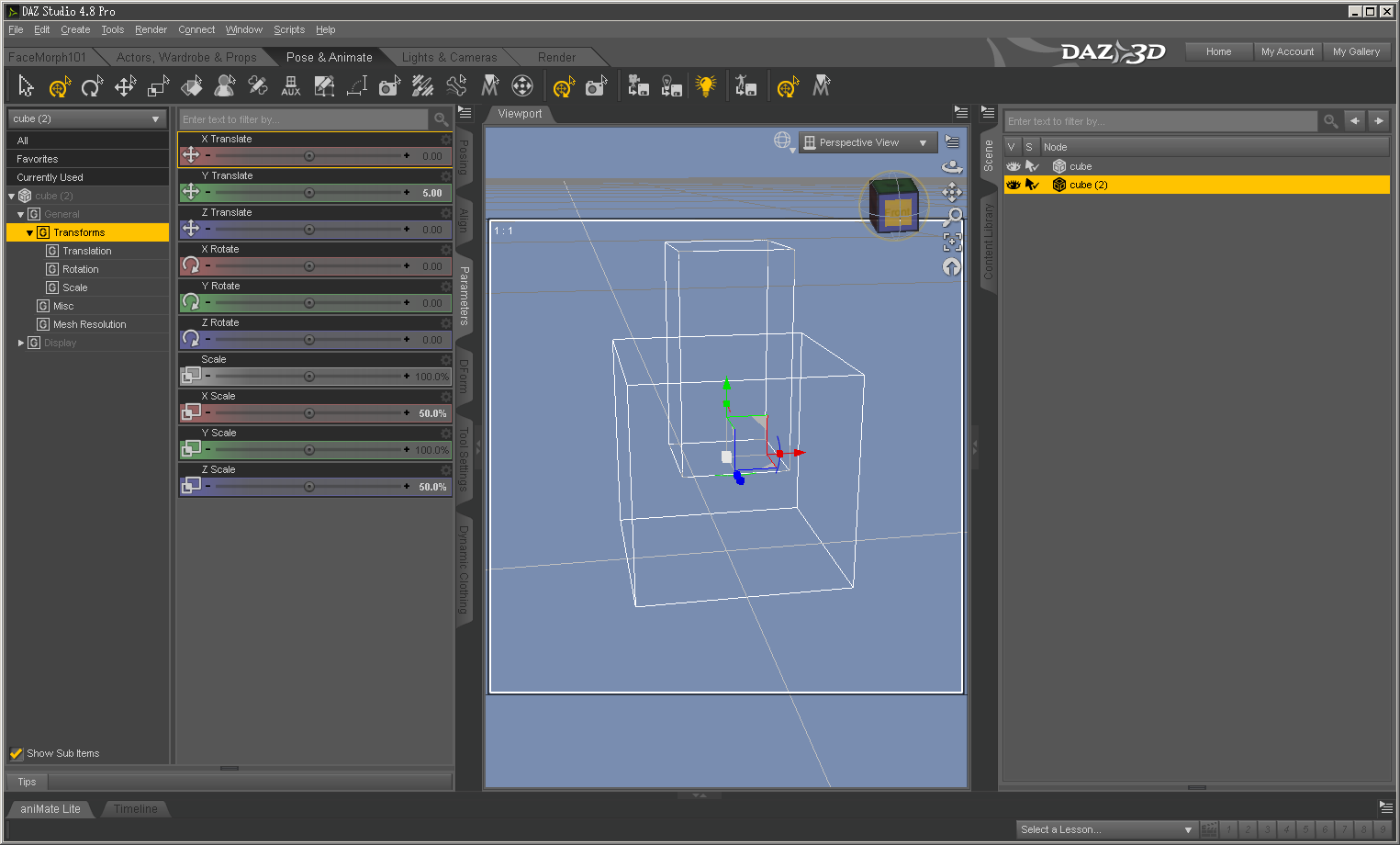Screen dimensions: 1400x845
Task: Click the viewport frame selection icon
Action: pos(952,242)
